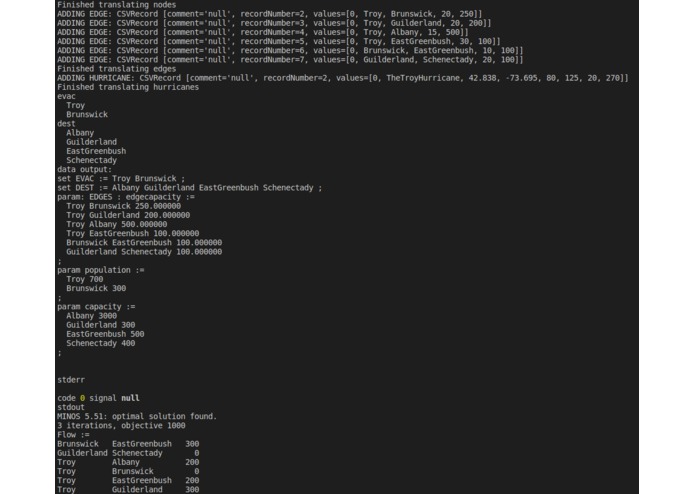Click the 'Brunswick EastGreenbush 100.000000' line
Screen dimensions: 695x494
pos(144,243)
